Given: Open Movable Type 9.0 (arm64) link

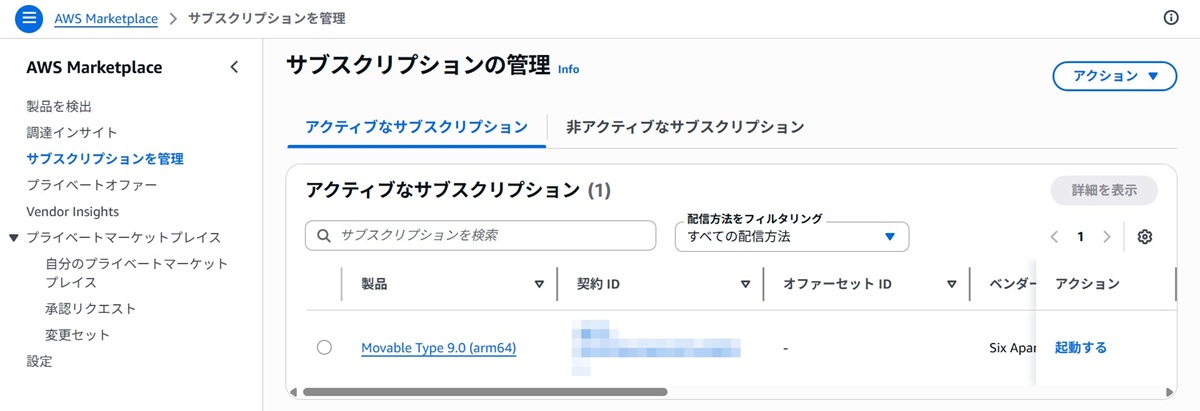Looking at the screenshot, I should click(x=438, y=348).
